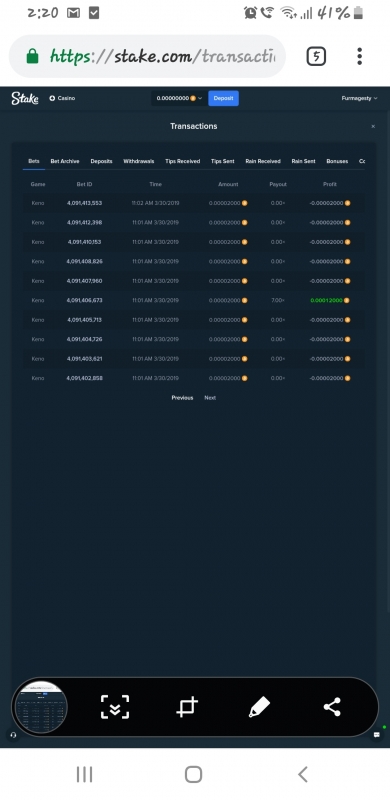390x800 pixels.
Task: Tap the alarm clock status icon
Action: 250,13
